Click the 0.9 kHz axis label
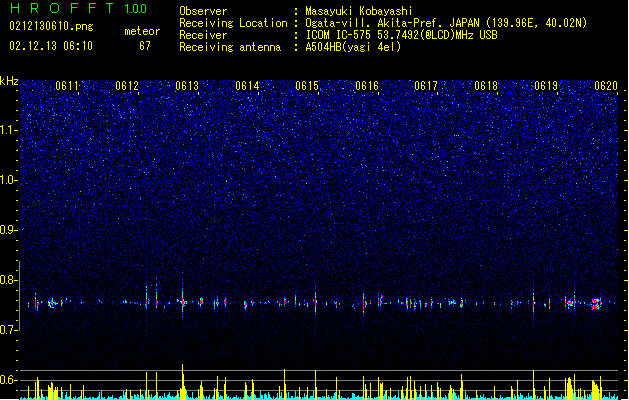 [x=9, y=230]
